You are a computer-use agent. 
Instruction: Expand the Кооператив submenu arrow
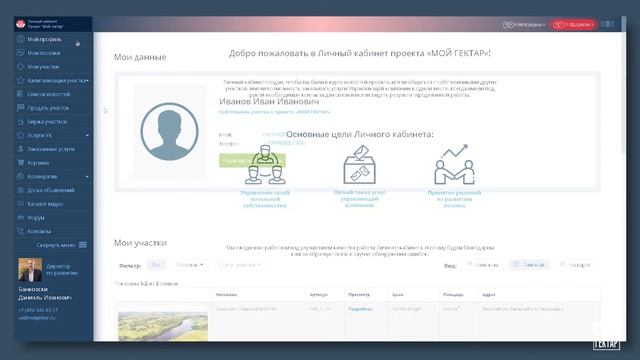(x=87, y=176)
